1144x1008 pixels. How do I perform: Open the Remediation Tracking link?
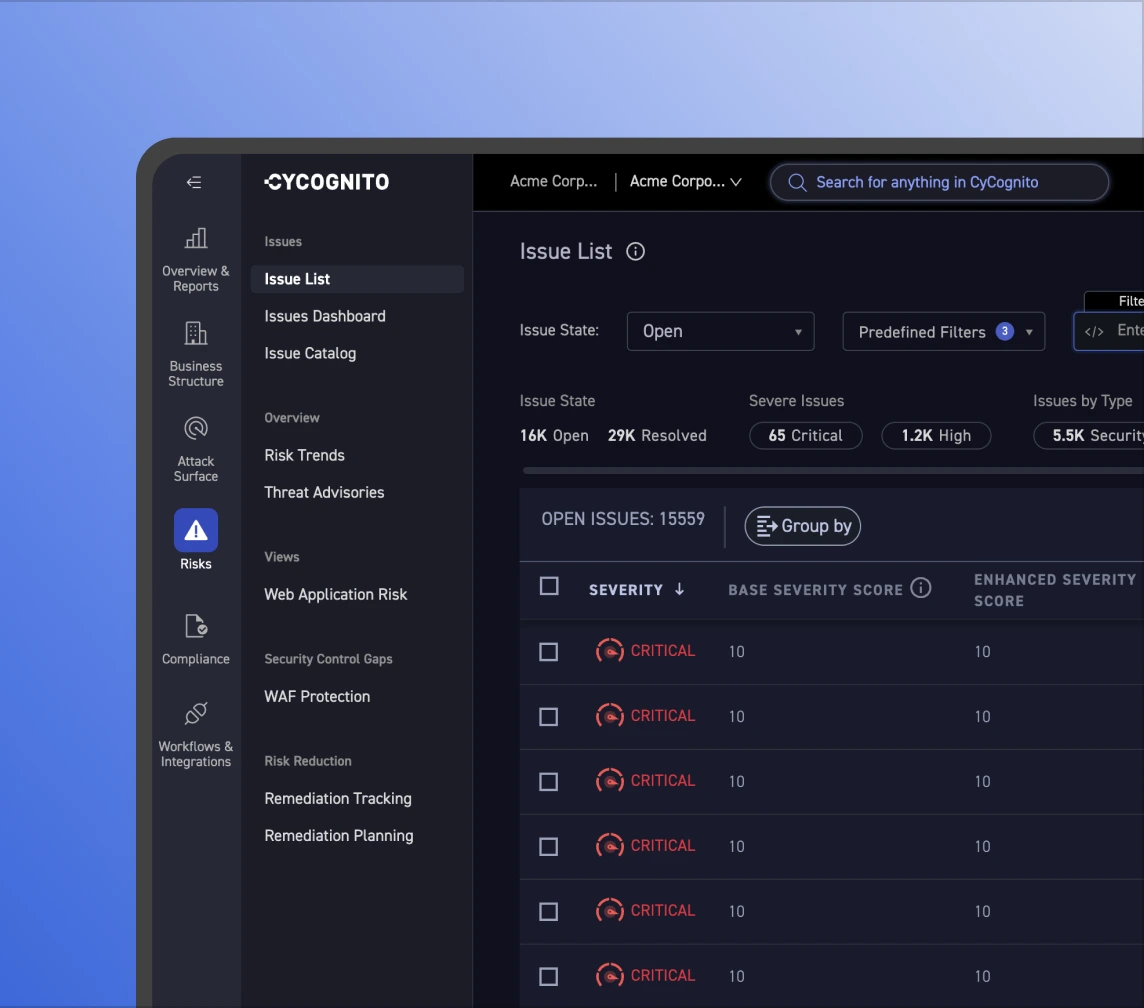tap(338, 798)
